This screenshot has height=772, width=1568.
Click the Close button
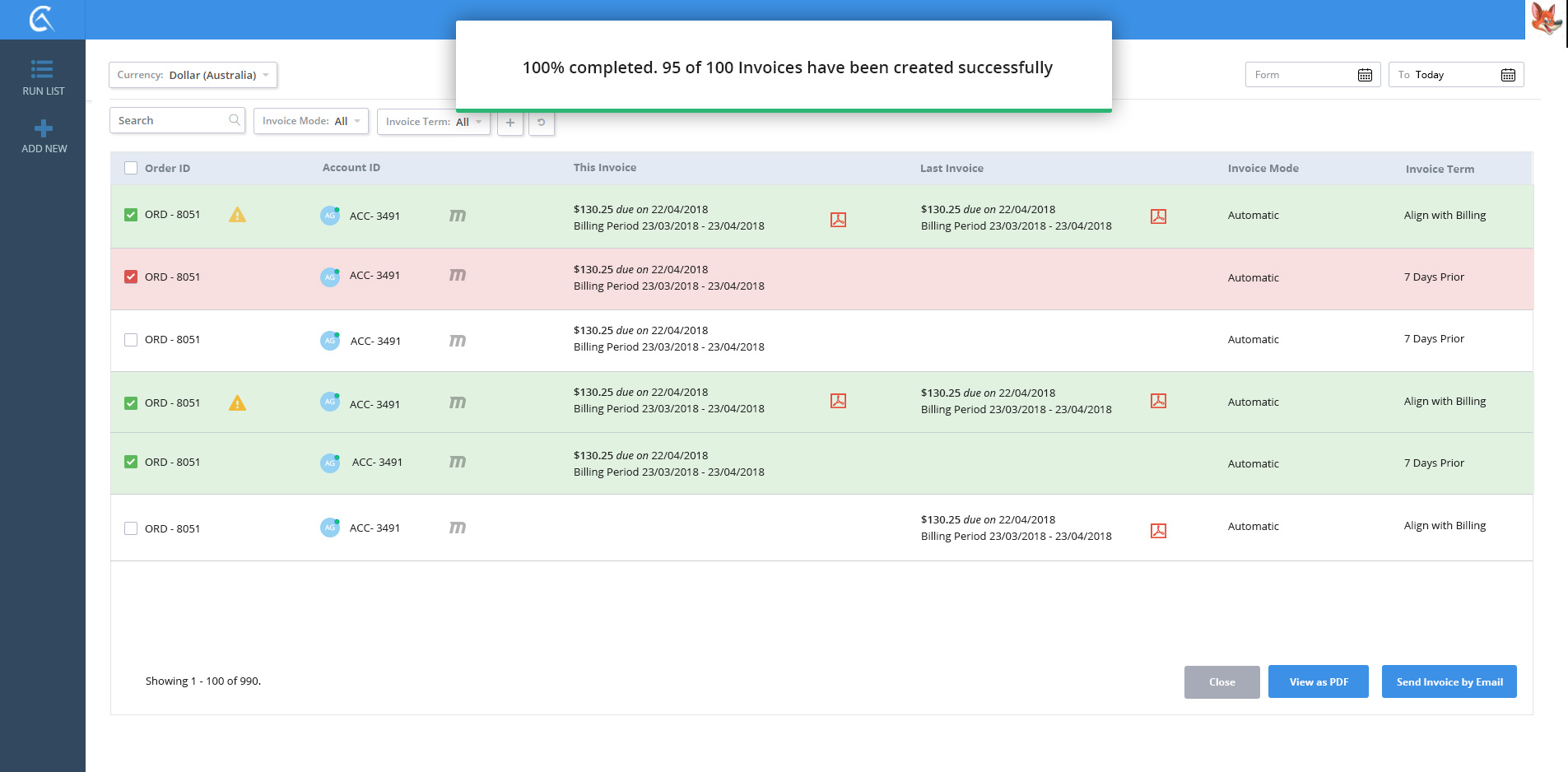click(x=1221, y=682)
